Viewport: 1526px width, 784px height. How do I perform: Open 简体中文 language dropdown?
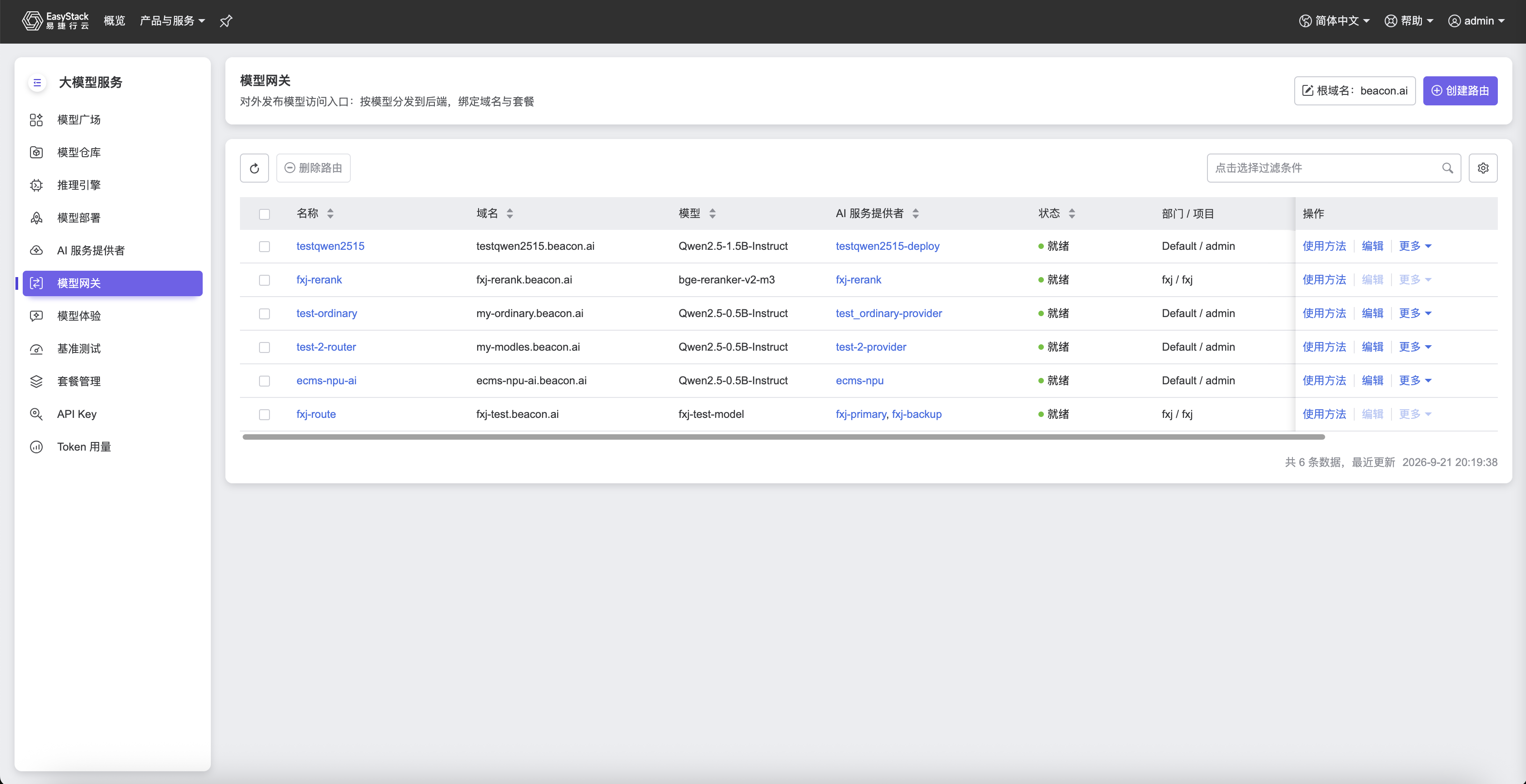[1334, 21]
